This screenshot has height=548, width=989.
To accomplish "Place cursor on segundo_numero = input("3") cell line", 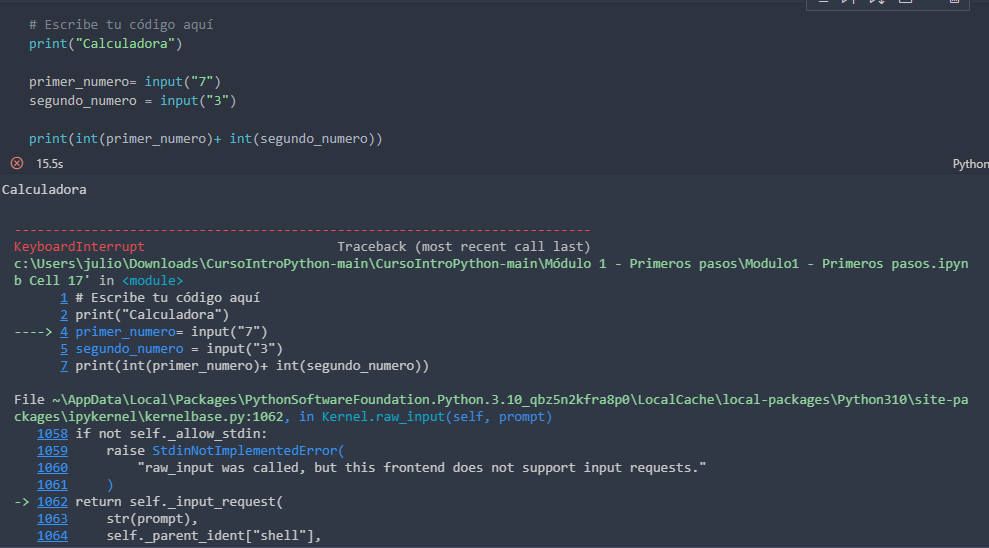I will (132, 101).
